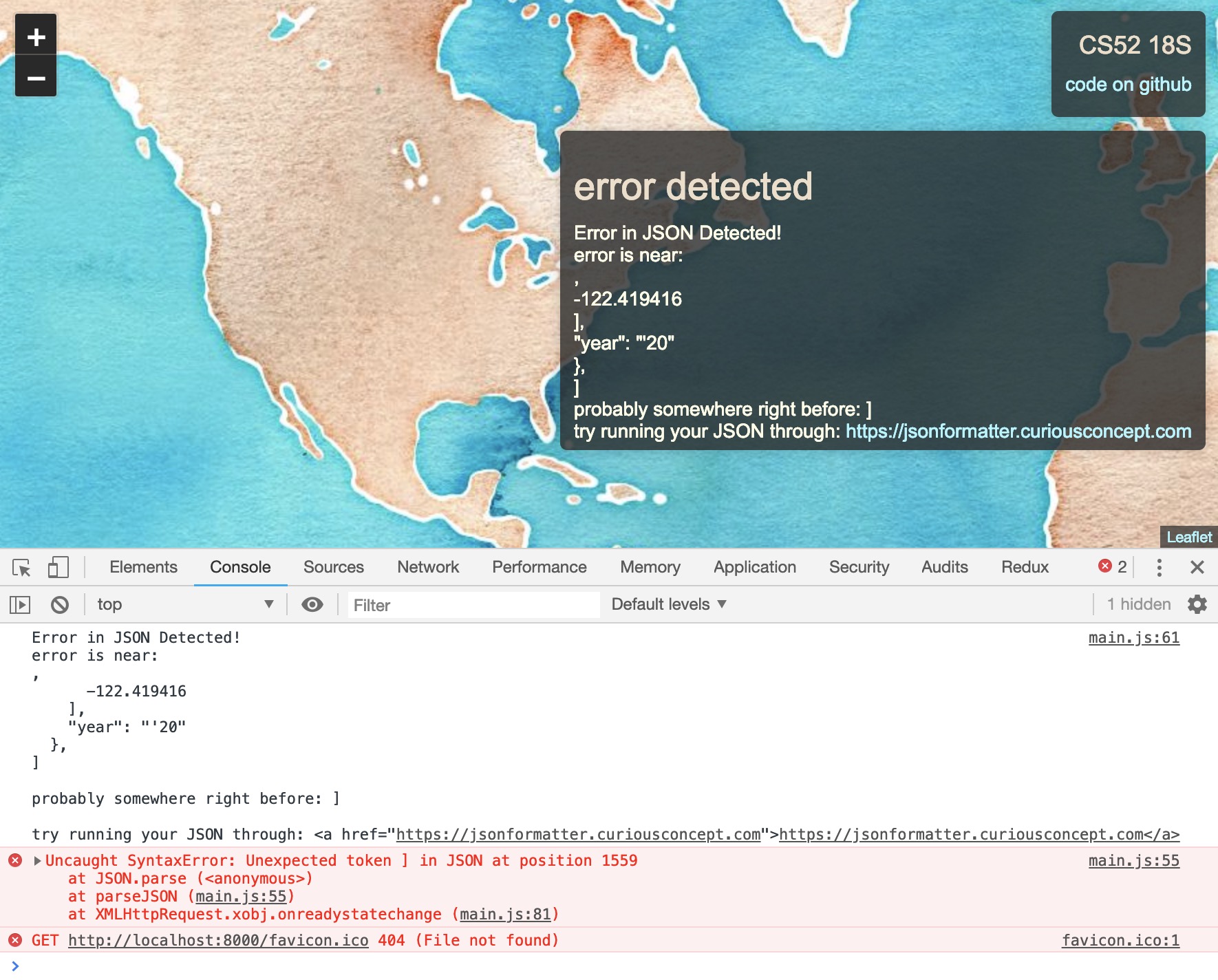1218x980 pixels.
Task: Show the console sidebar
Action: pyautogui.click(x=20, y=605)
